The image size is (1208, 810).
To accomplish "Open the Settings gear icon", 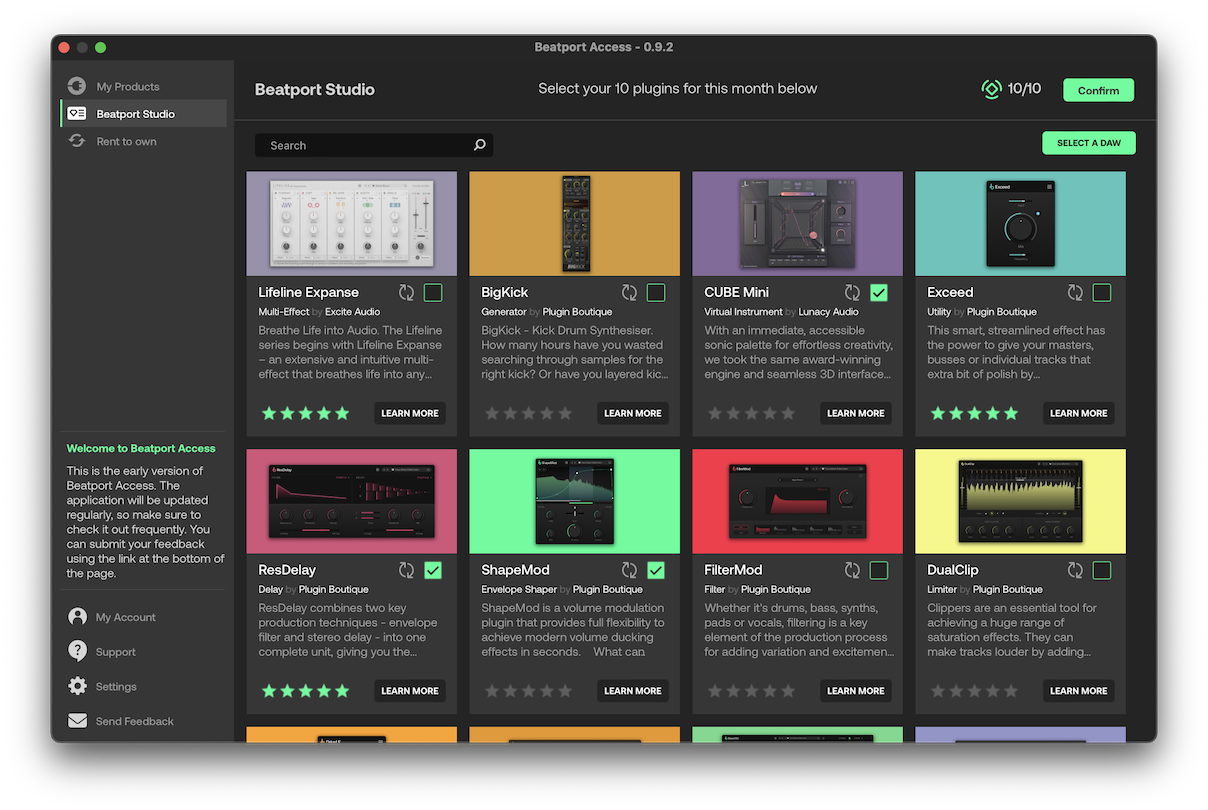I will tap(76, 686).
